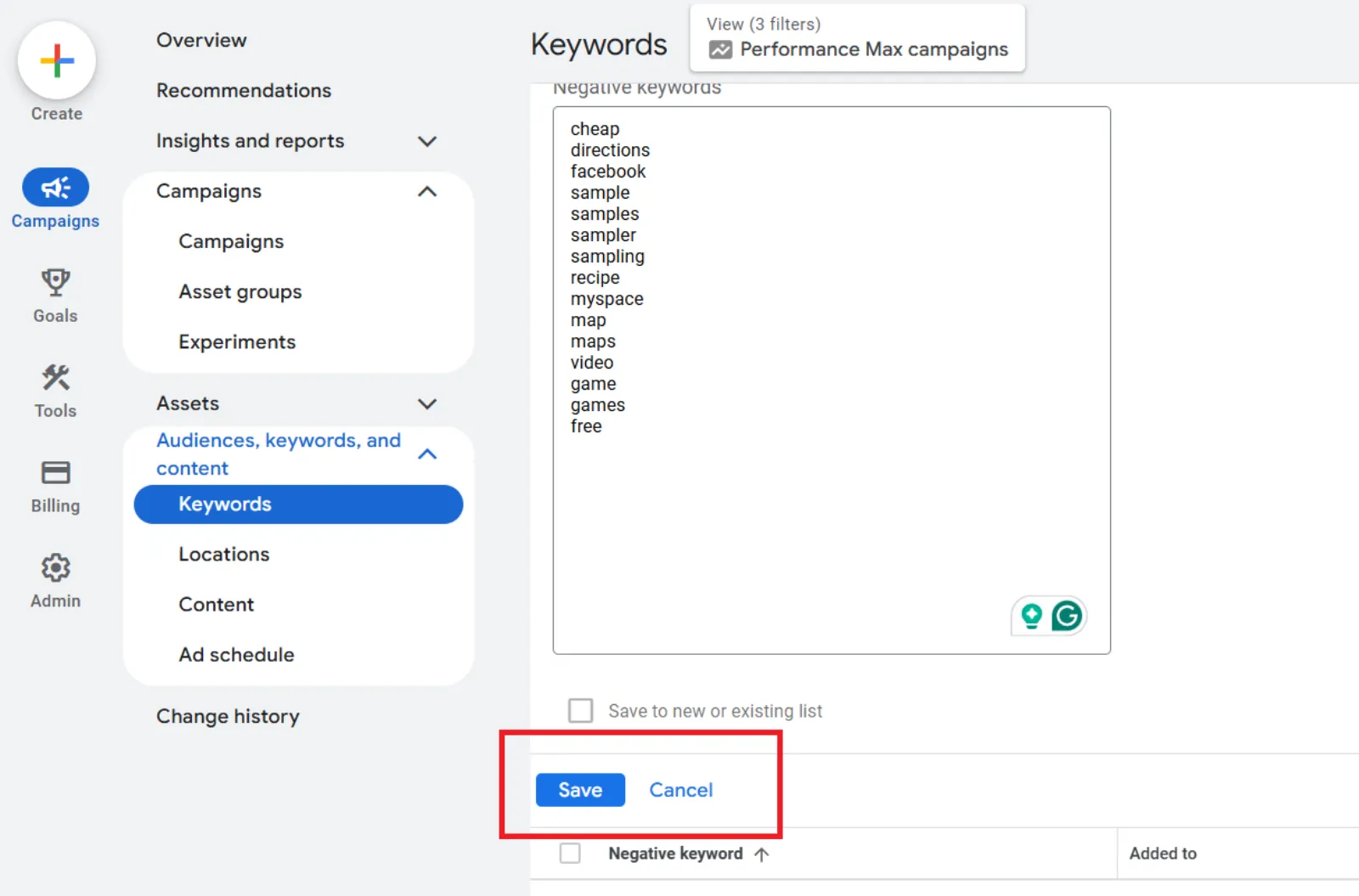The height and width of the screenshot is (896, 1359).
Task: Open the Admin gear icon
Action: tap(55, 568)
